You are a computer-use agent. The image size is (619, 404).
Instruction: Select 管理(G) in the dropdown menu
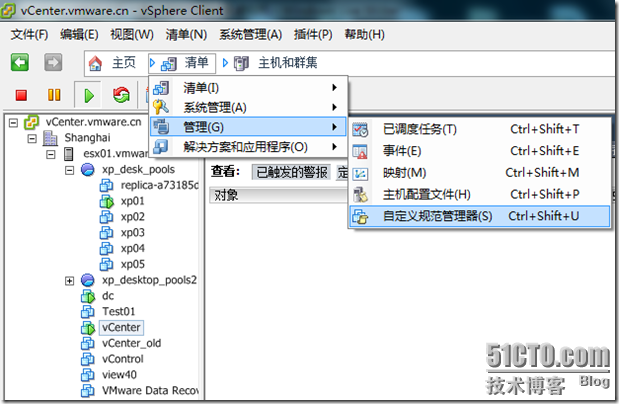coord(248,127)
